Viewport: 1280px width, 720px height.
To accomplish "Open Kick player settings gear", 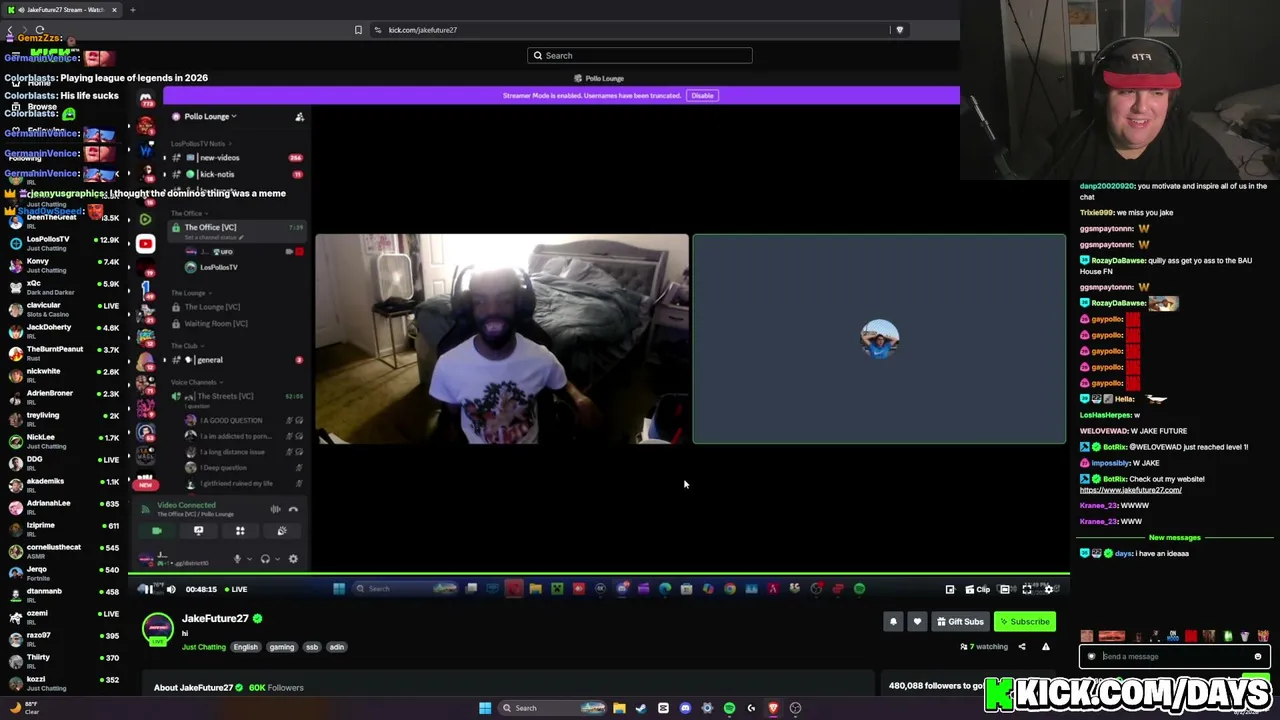I will (1049, 589).
